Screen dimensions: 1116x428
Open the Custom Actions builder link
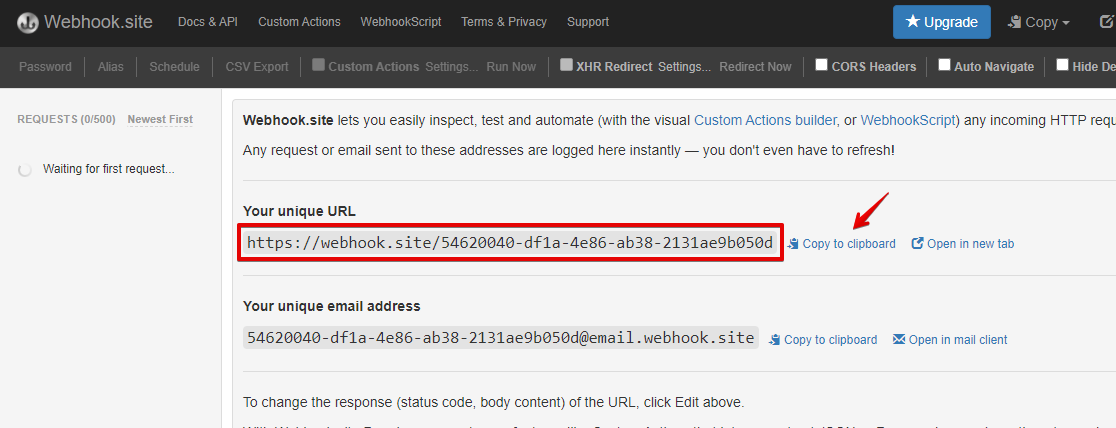click(765, 120)
